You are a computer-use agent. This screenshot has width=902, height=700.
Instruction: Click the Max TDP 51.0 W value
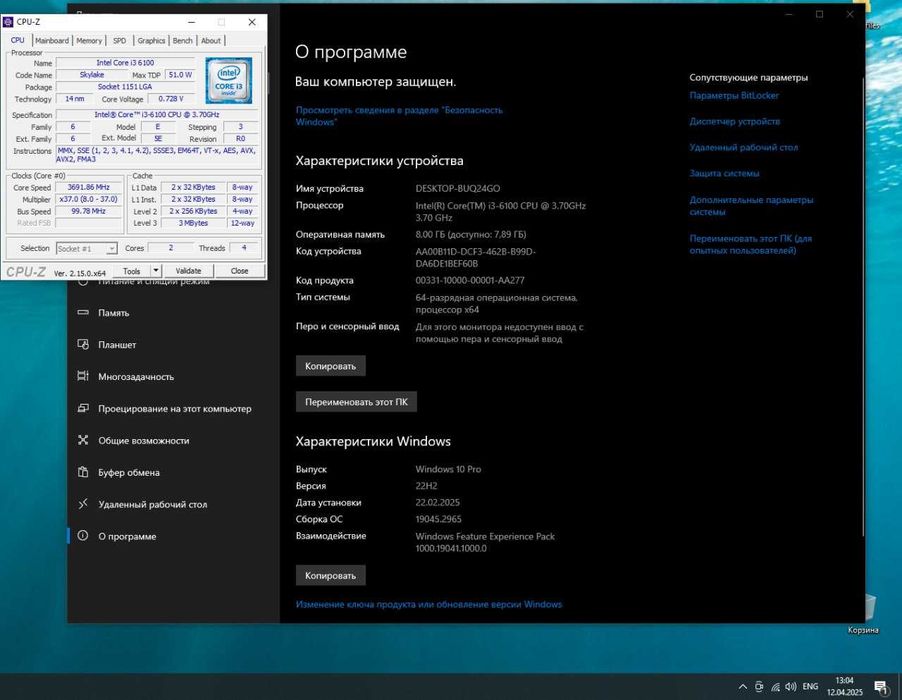[180, 75]
